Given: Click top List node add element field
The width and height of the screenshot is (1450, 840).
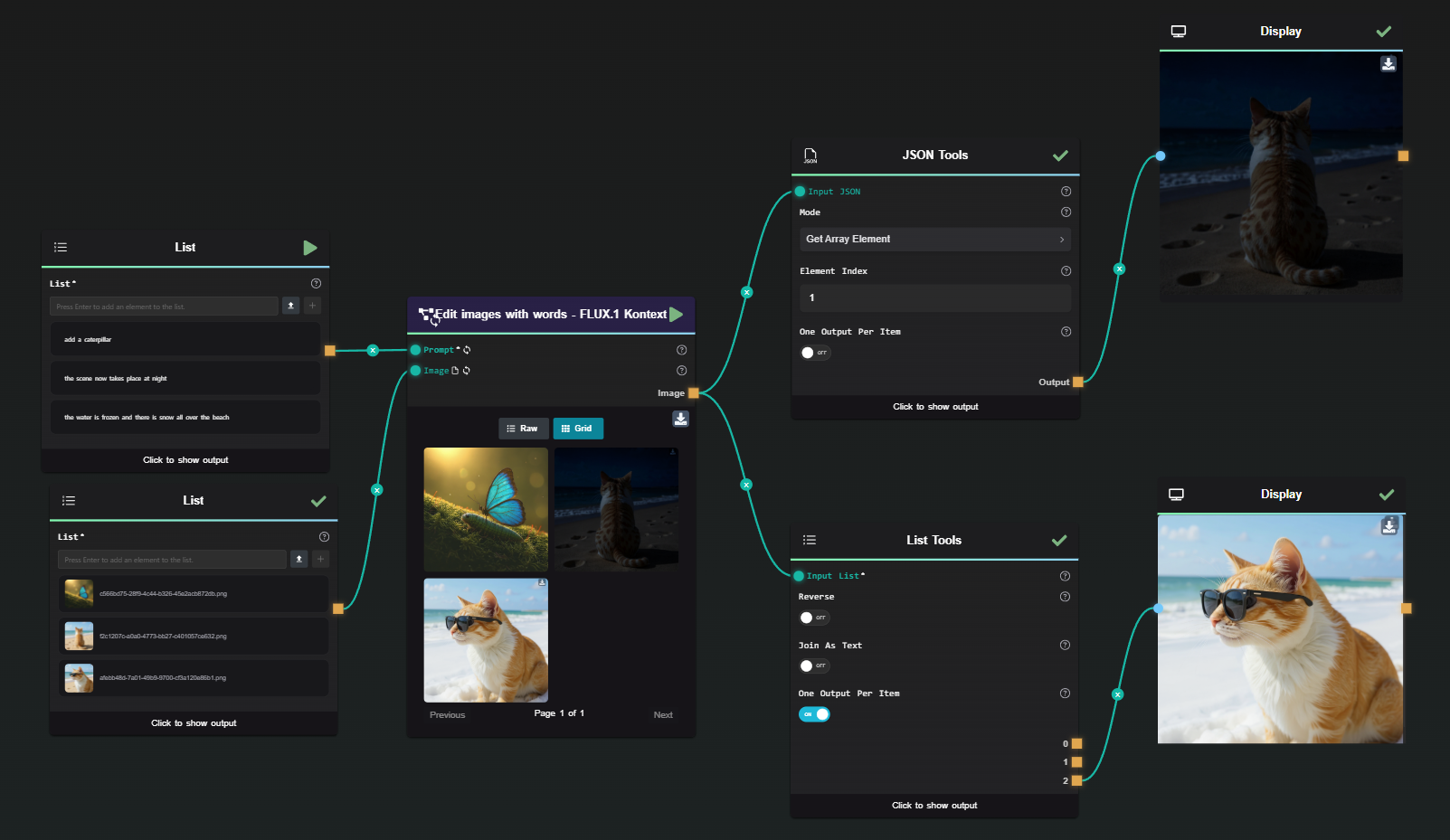Looking at the screenshot, I should 164,307.
